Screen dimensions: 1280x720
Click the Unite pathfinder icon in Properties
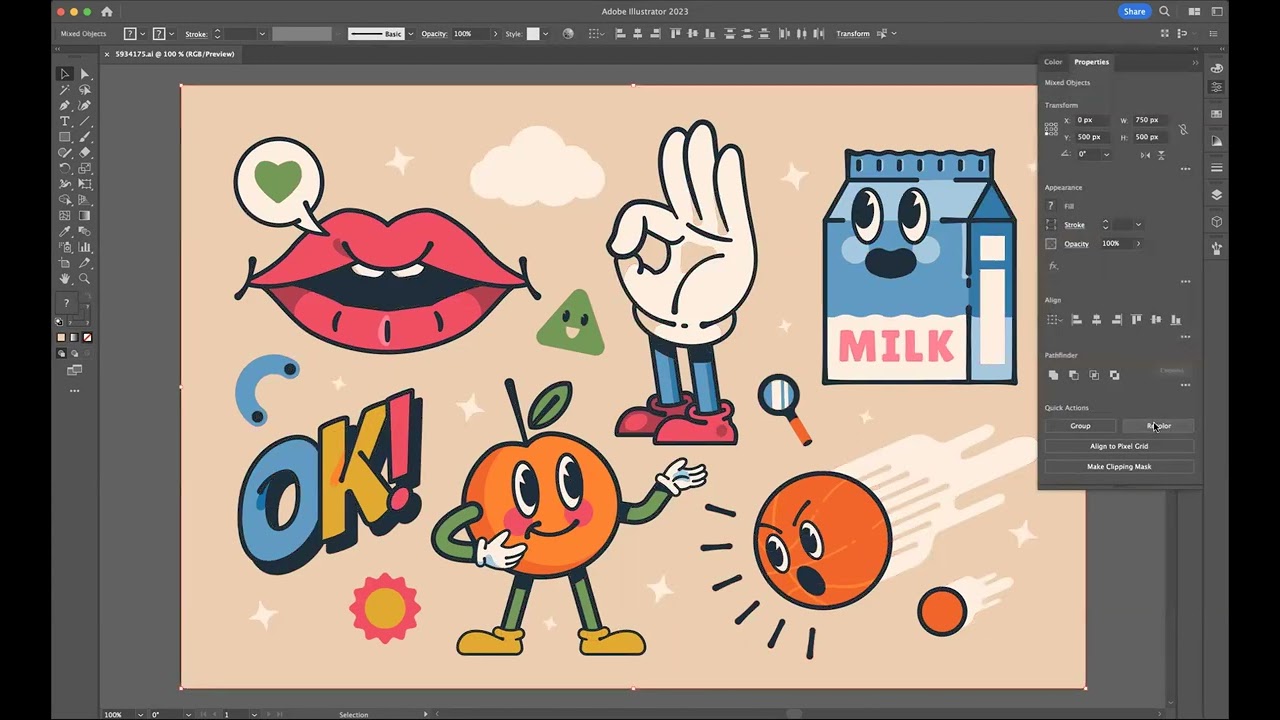point(1053,375)
